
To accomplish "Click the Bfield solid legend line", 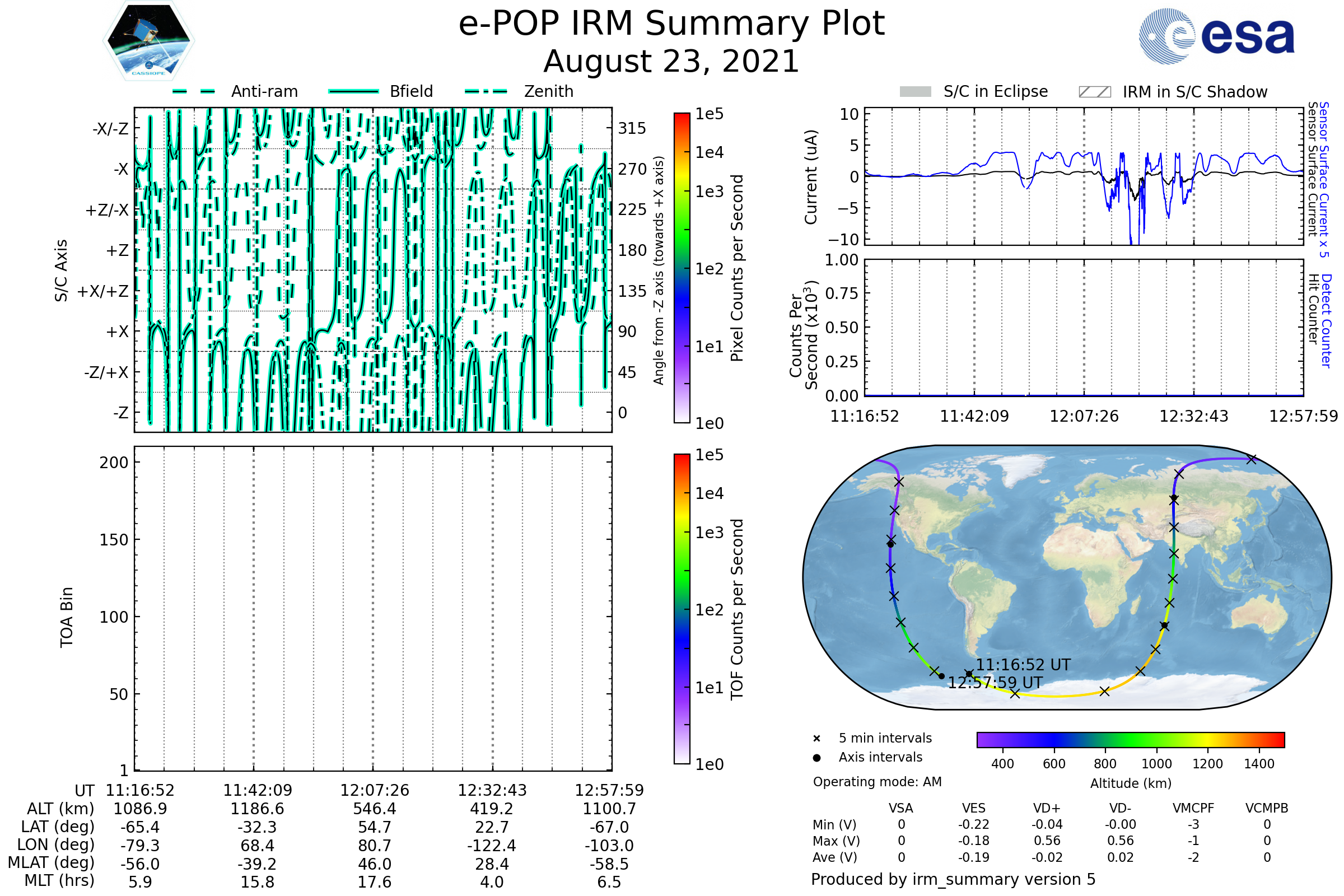I will pyautogui.click(x=353, y=91).
